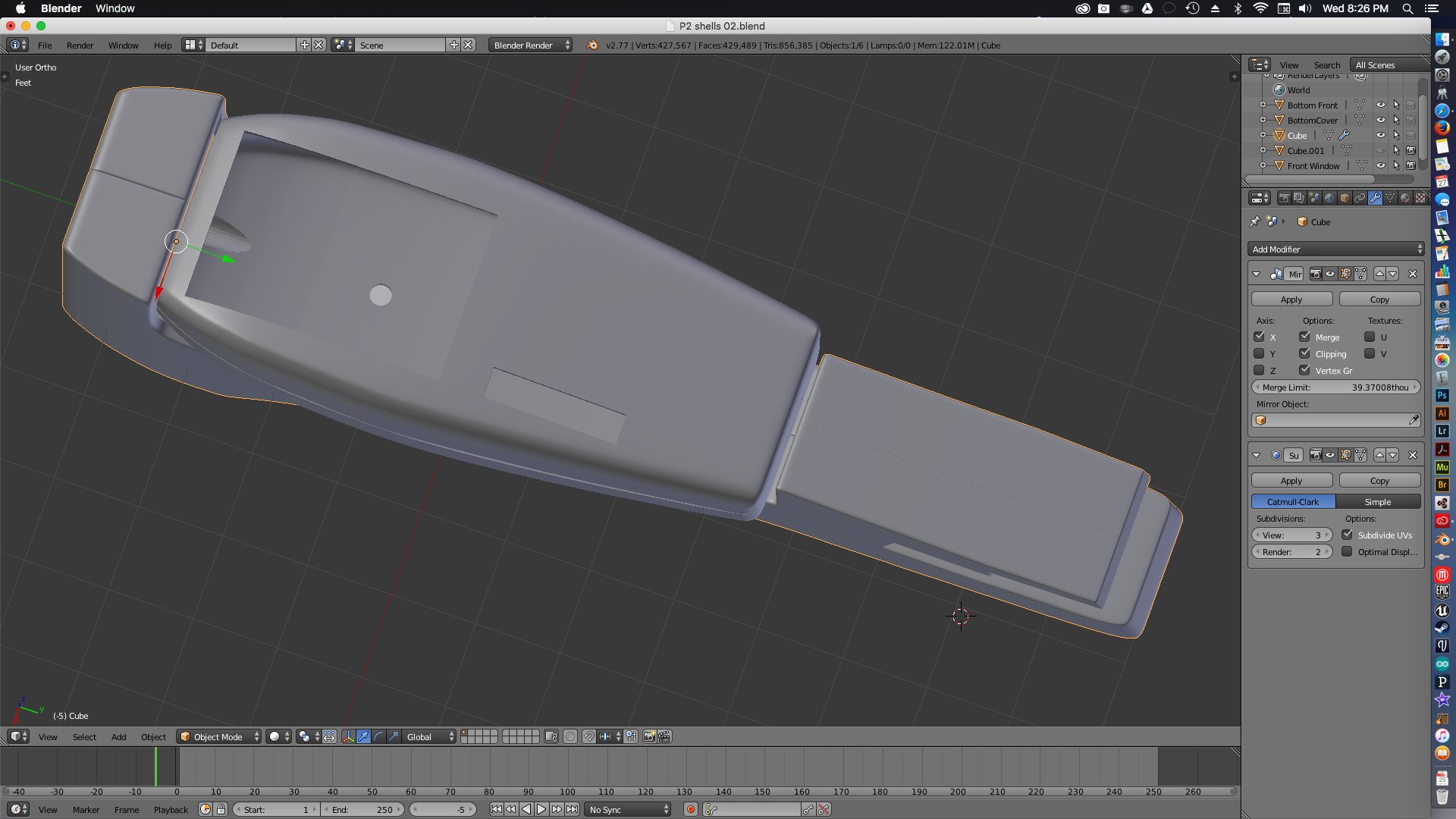Toggle the pin icon in properties context
The height and width of the screenshot is (819, 1456).
pos(1255,221)
